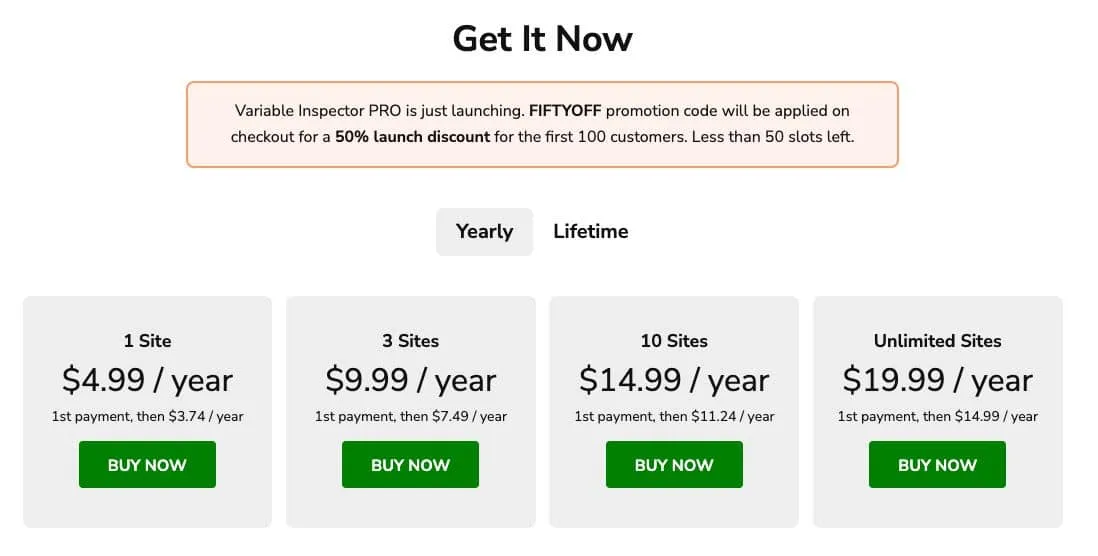Viewport: 1098px width, 556px height.
Task: Click the $14.99 / year large price
Action: tap(674, 380)
